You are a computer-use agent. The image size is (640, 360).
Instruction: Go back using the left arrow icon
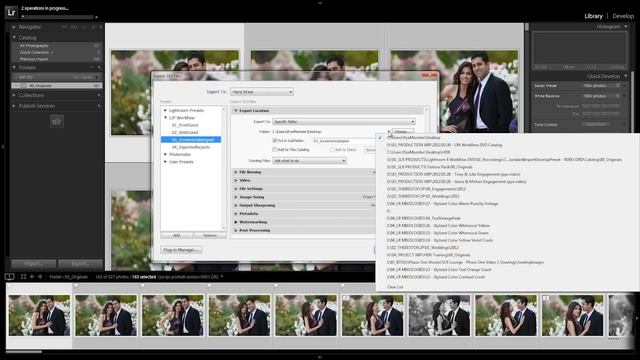coord(32,277)
